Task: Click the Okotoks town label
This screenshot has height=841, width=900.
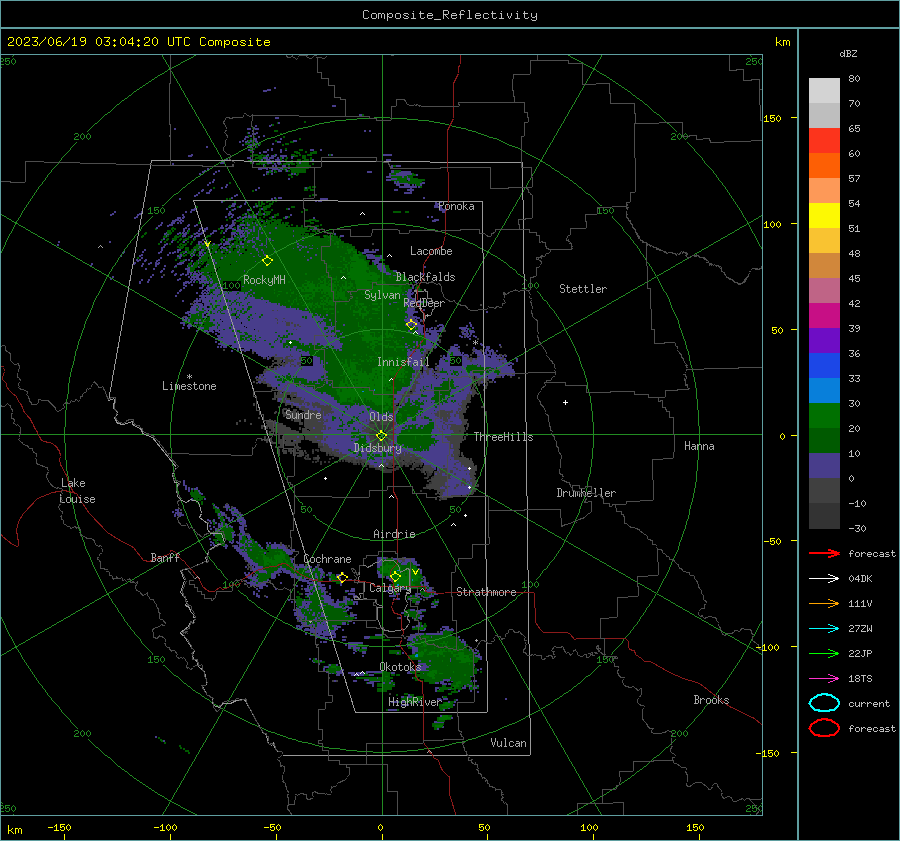Action: (400, 666)
